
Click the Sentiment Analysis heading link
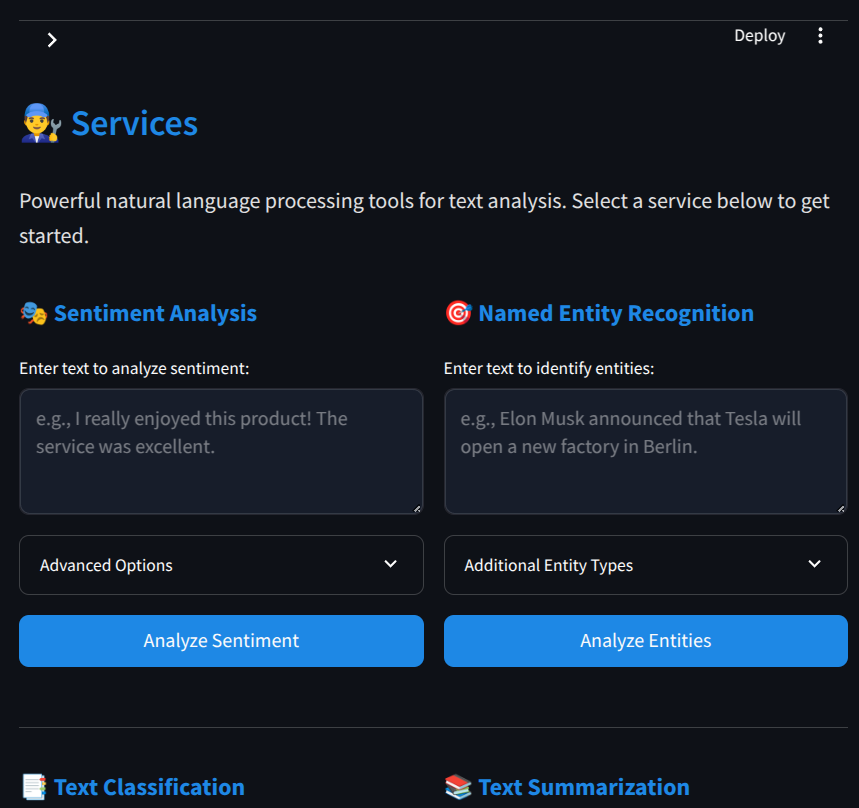(155, 314)
